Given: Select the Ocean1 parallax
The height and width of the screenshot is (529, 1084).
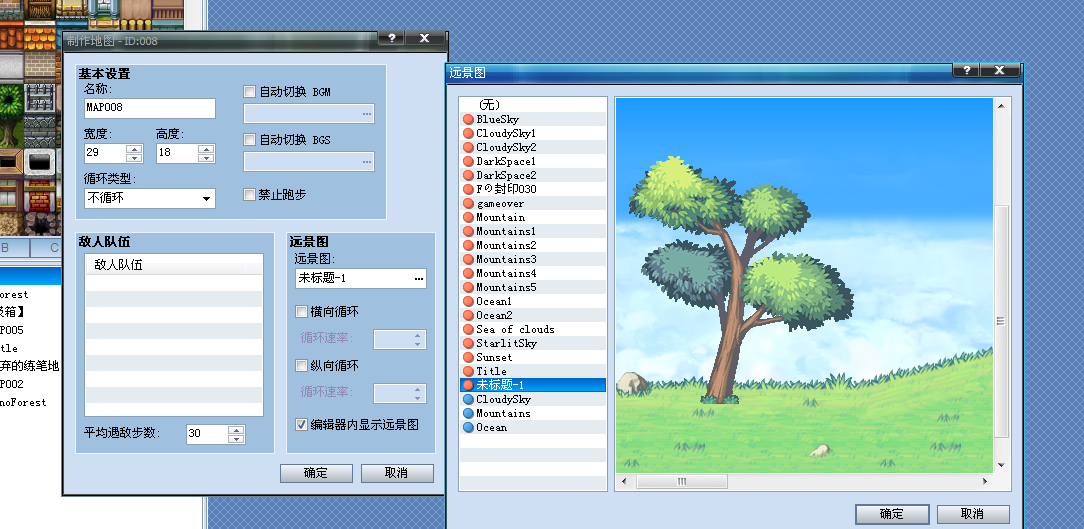Looking at the screenshot, I should pos(532,301).
